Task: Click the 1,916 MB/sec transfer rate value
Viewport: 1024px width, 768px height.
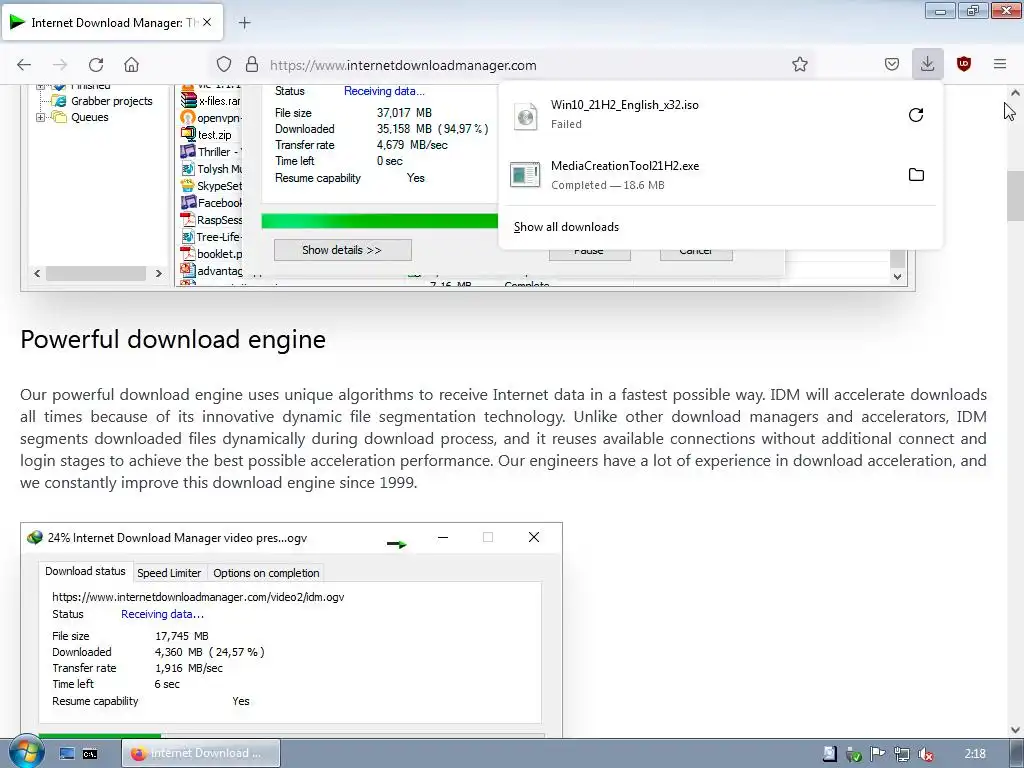Action: tap(189, 668)
